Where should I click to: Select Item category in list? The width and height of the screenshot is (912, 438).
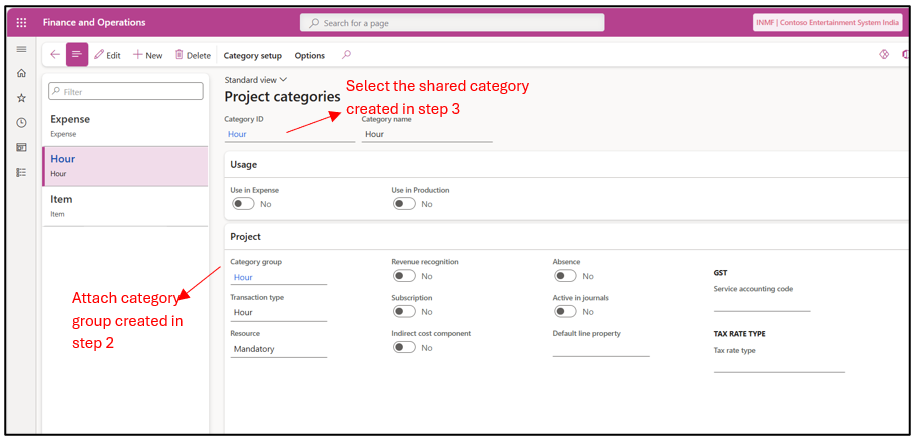click(x=125, y=206)
